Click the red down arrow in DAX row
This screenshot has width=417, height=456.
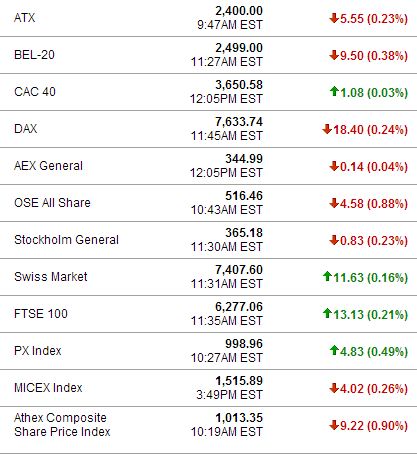(327, 129)
